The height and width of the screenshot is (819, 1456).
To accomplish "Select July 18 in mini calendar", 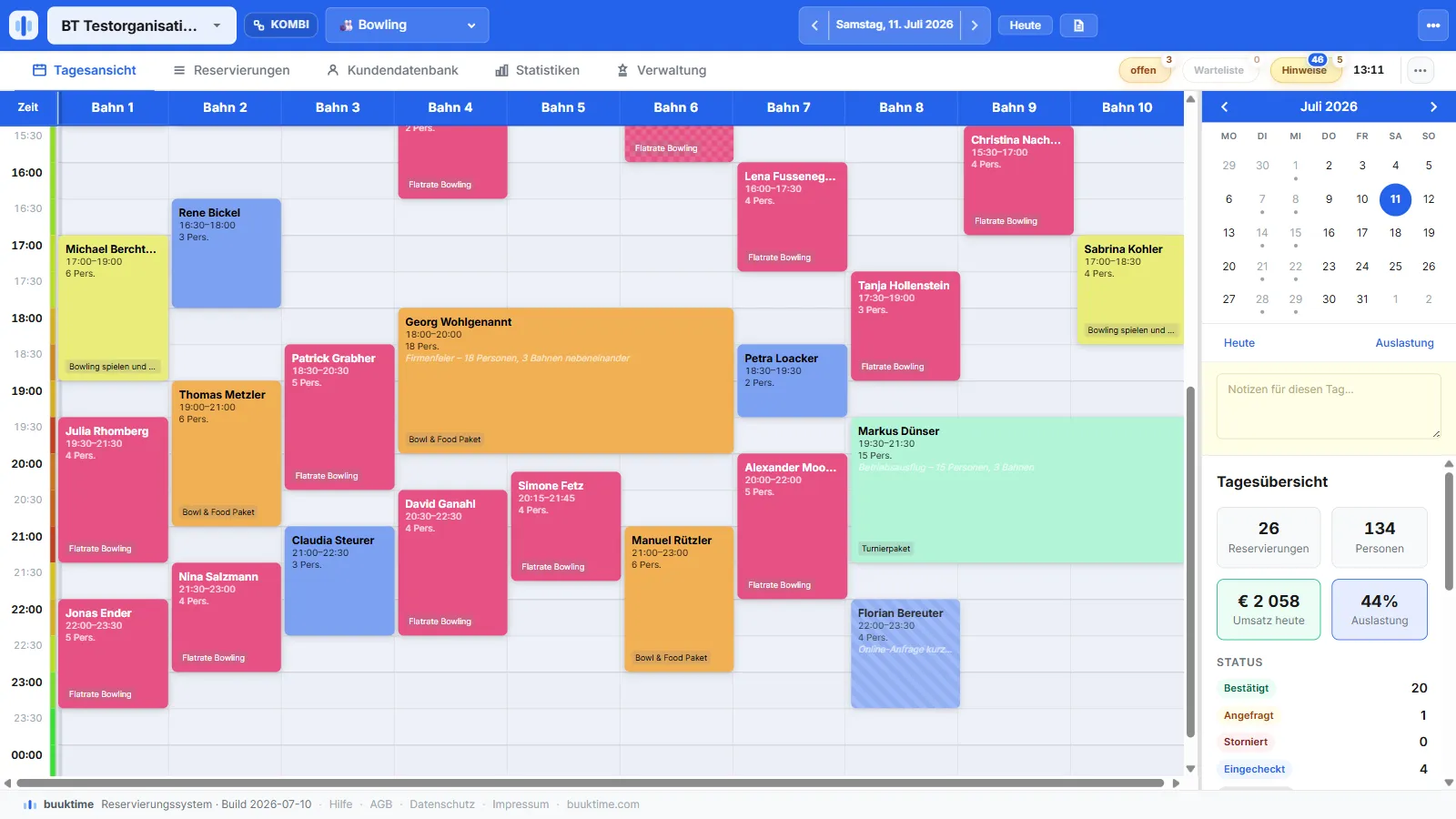I will [1395, 233].
